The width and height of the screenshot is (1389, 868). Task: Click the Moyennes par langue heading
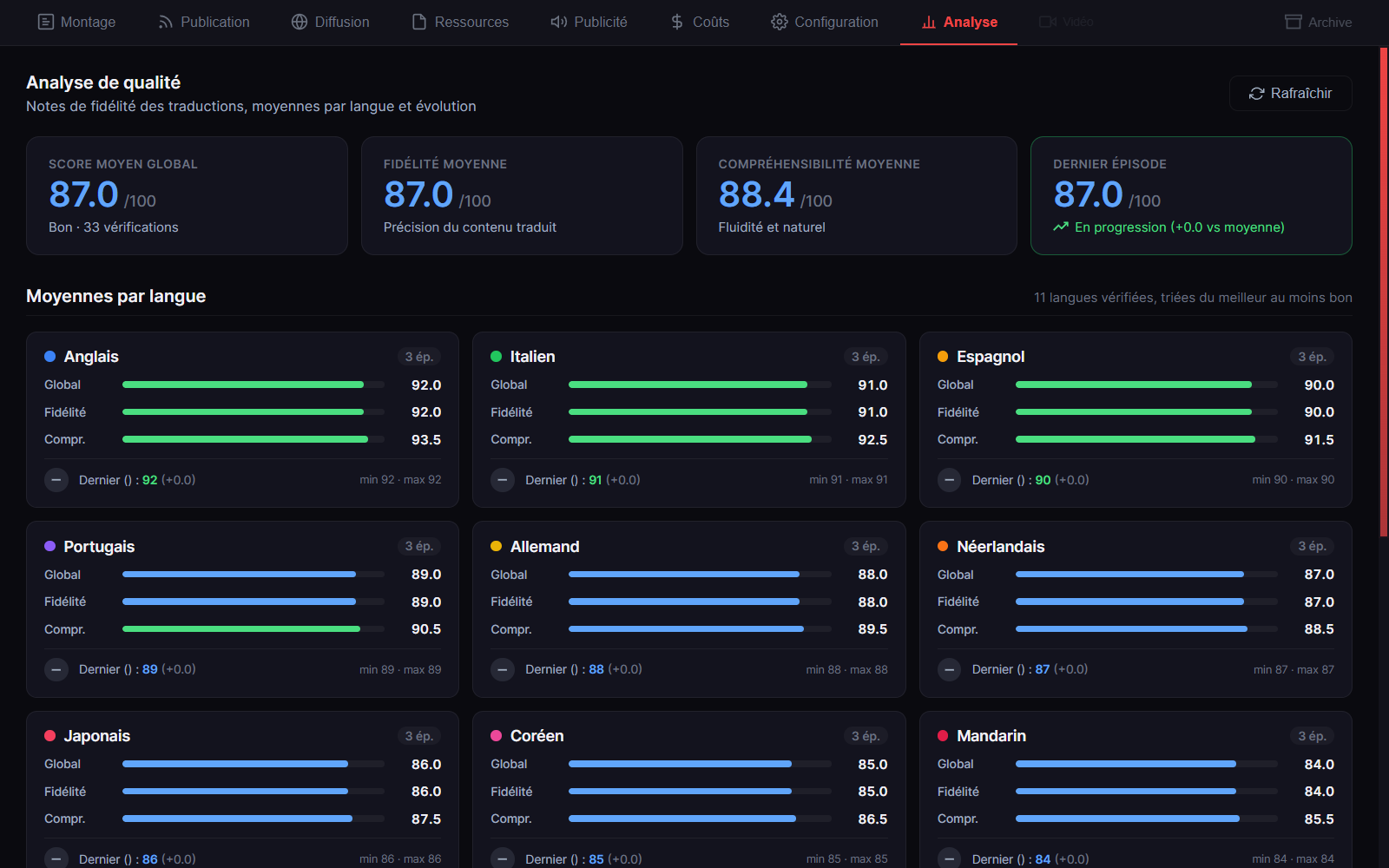(x=115, y=296)
